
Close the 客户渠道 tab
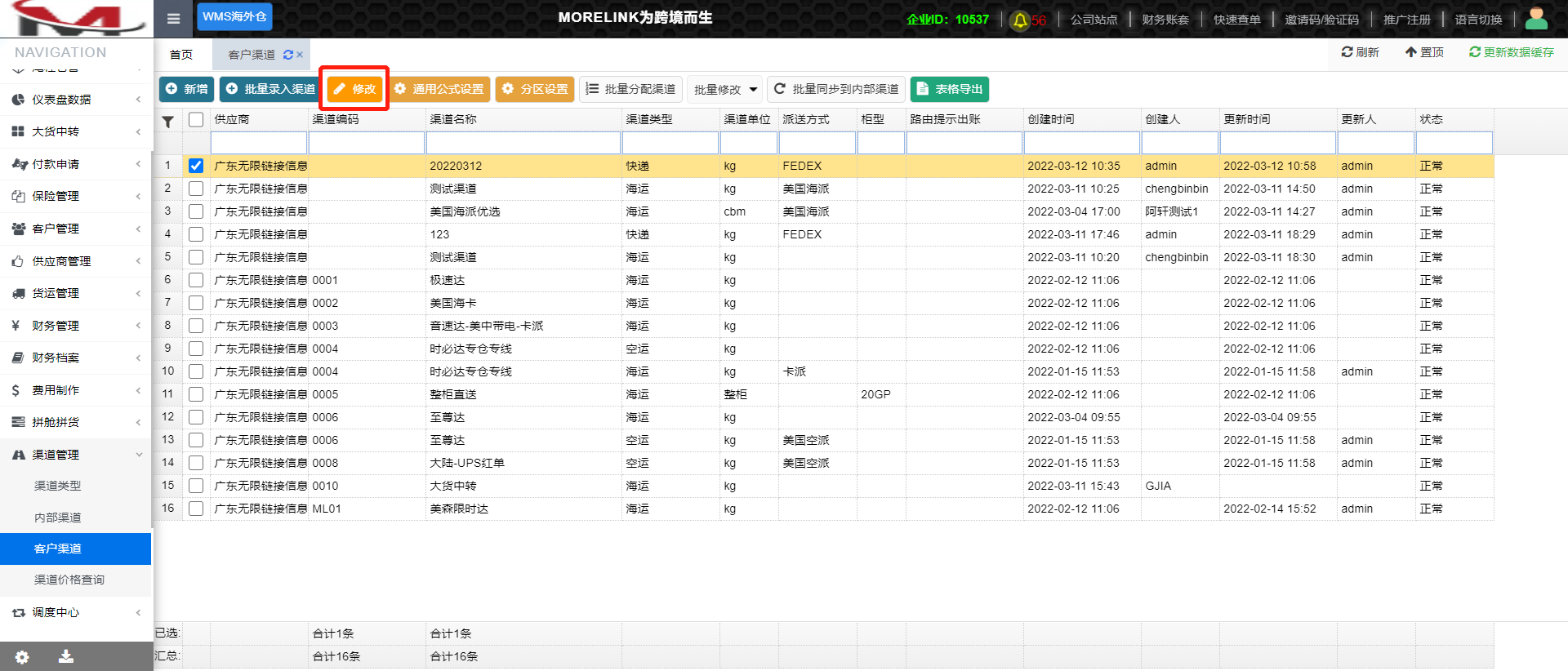coord(300,55)
